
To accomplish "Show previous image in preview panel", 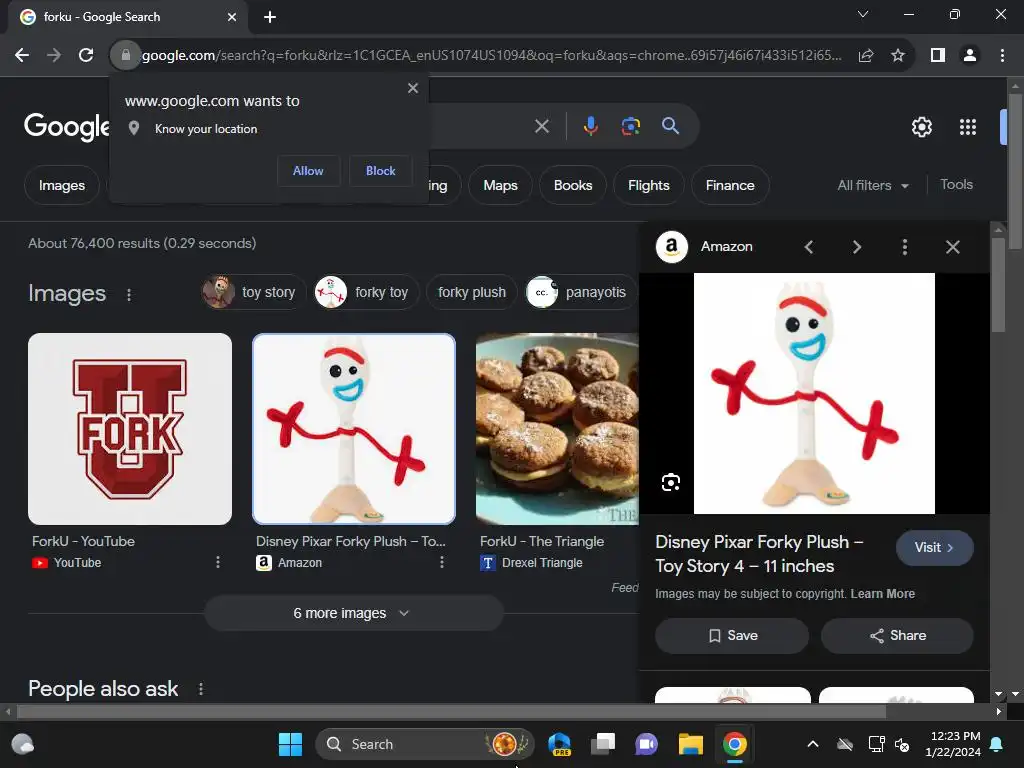I will click(808, 247).
